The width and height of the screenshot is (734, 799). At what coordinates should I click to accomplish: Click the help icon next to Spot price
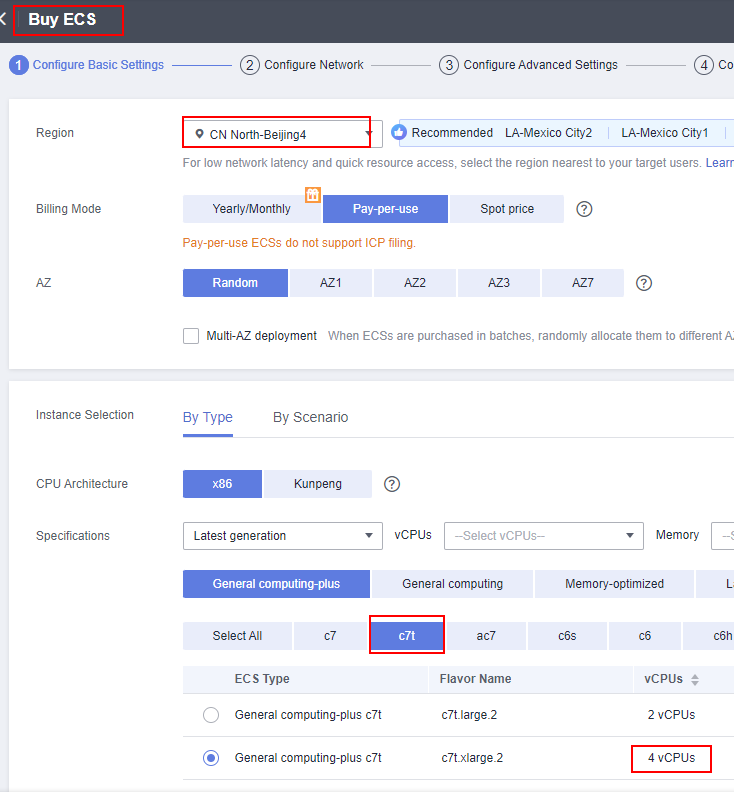pyautogui.click(x=585, y=209)
